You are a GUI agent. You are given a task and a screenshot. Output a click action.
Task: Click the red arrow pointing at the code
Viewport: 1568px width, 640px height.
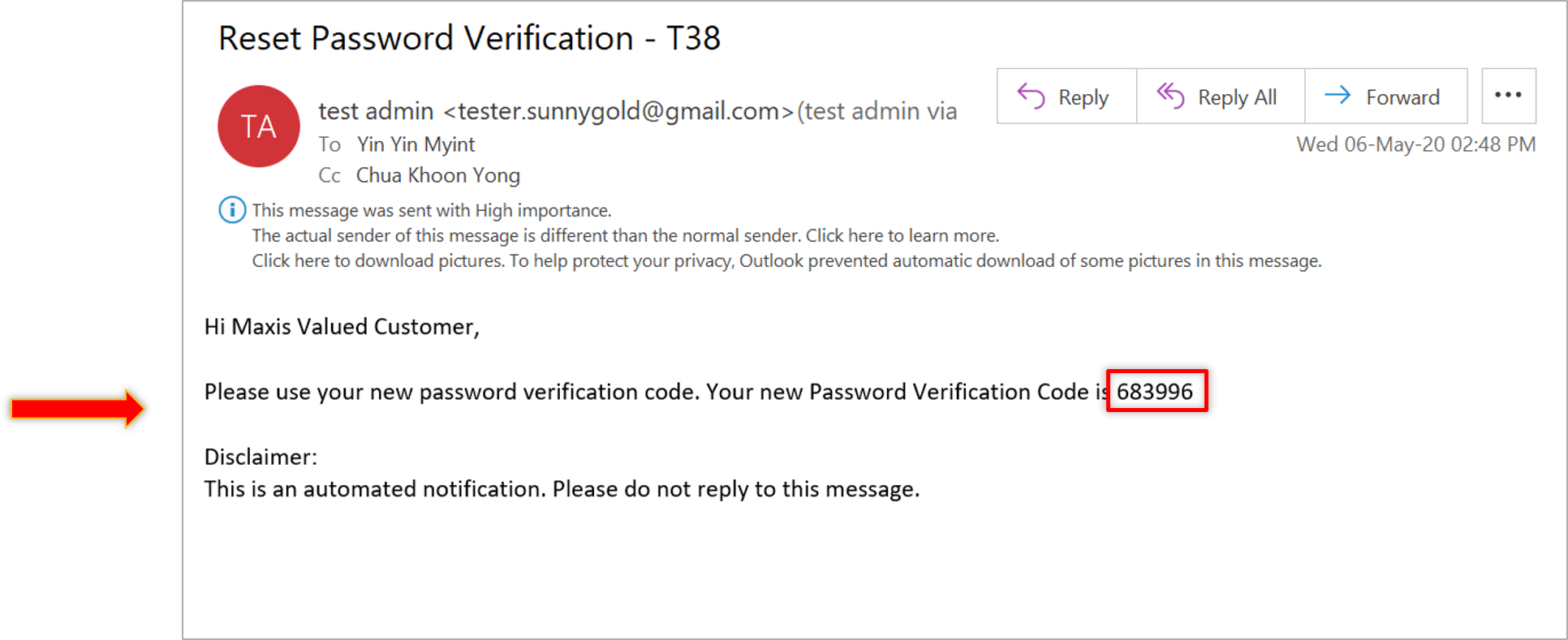tap(78, 408)
